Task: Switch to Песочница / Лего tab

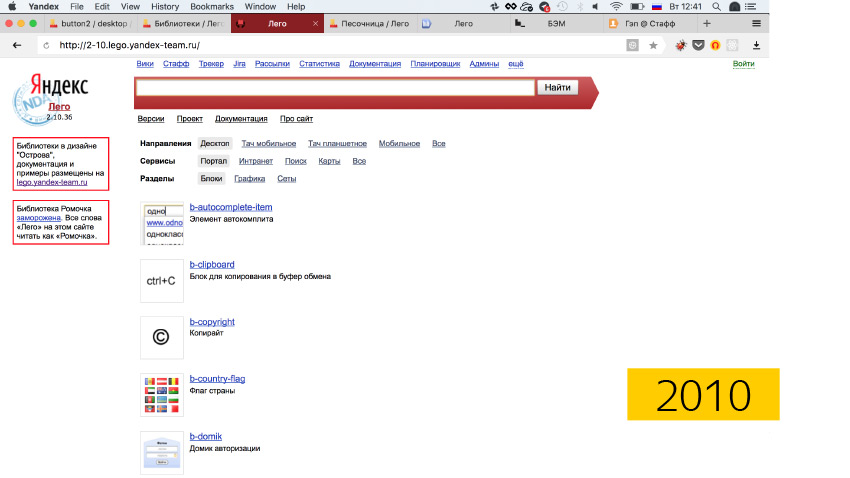Action: click(x=370, y=23)
